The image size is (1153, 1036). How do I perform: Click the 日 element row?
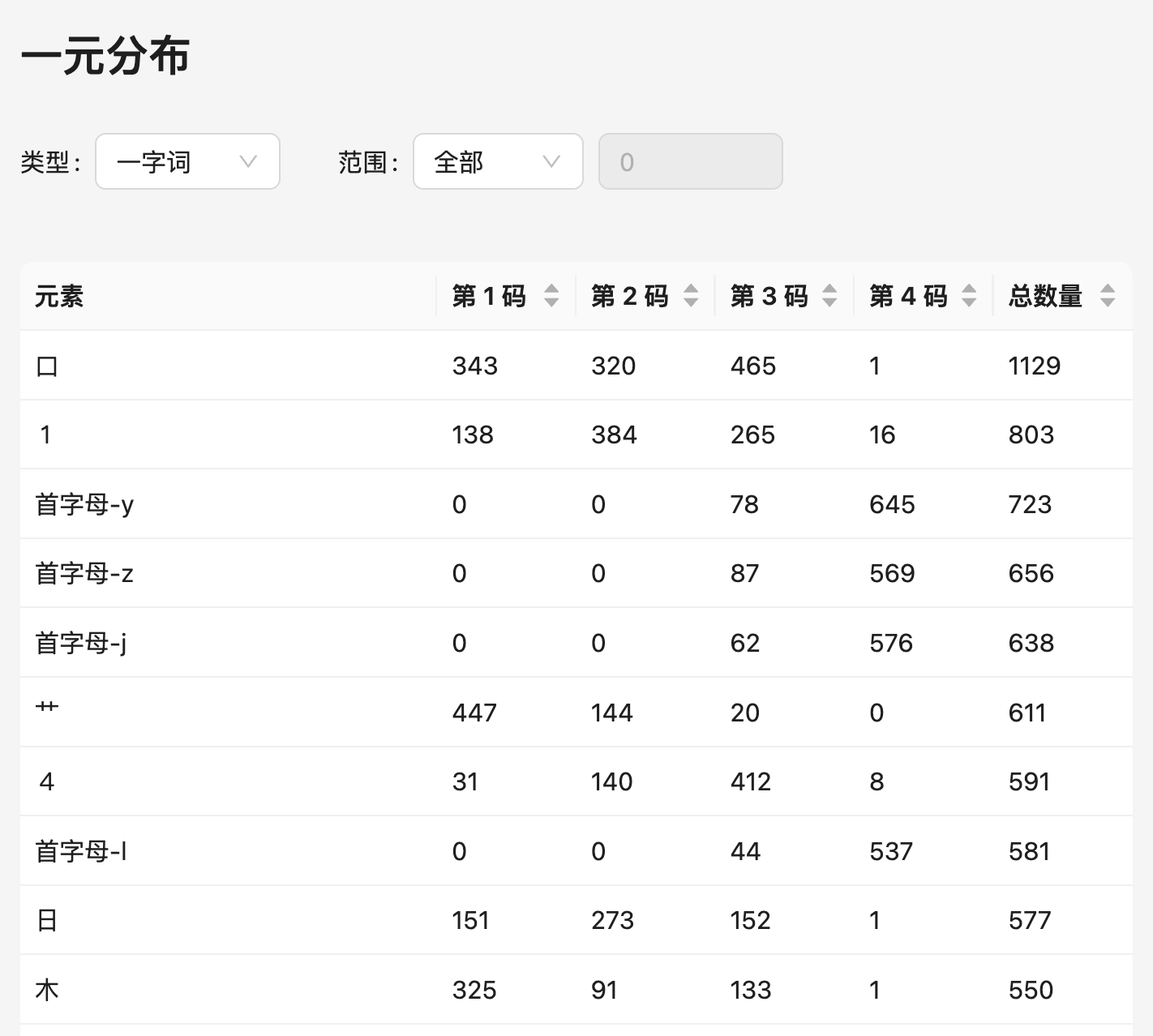[47, 920]
